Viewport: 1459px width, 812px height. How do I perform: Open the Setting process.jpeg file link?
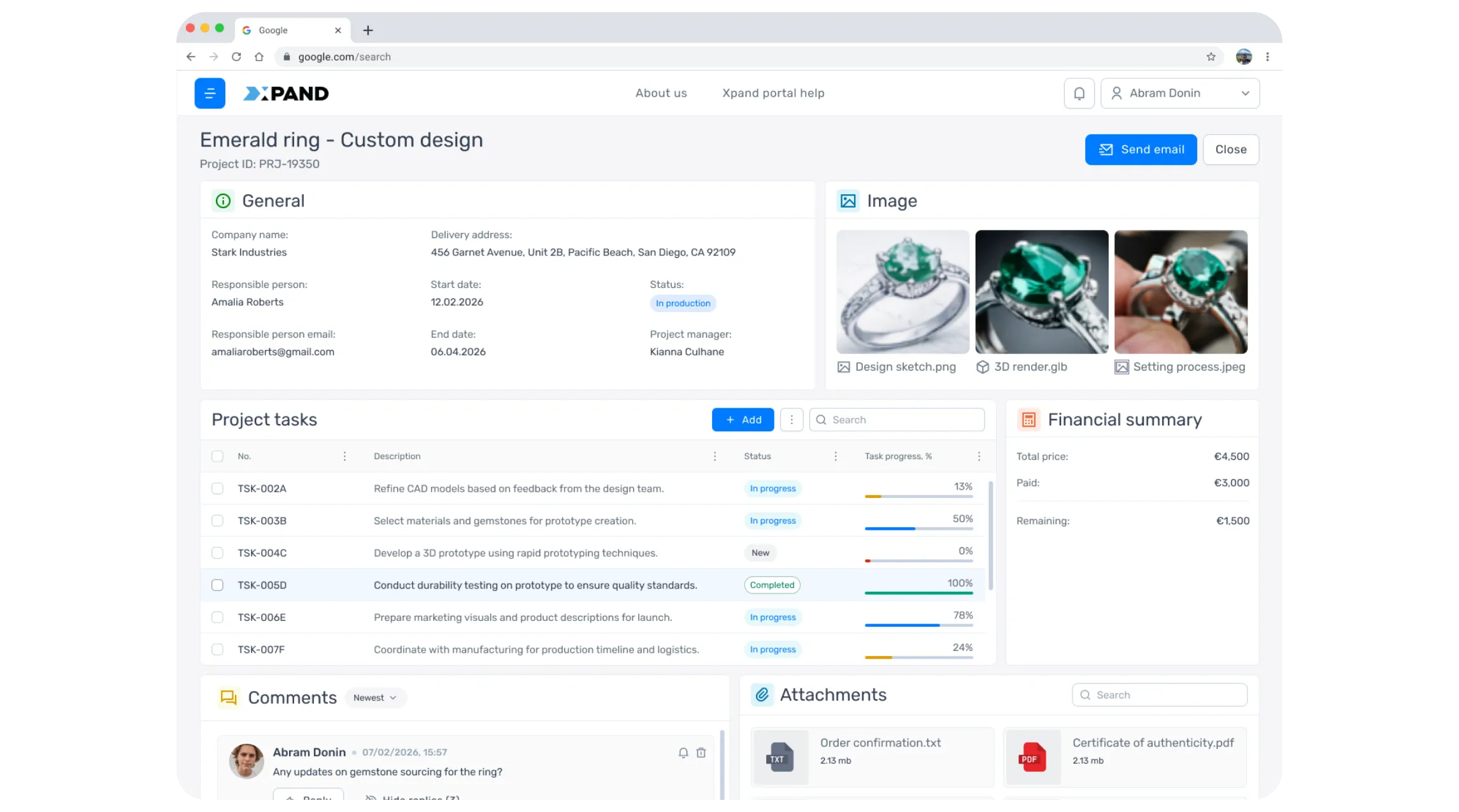tap(1180, 367)
